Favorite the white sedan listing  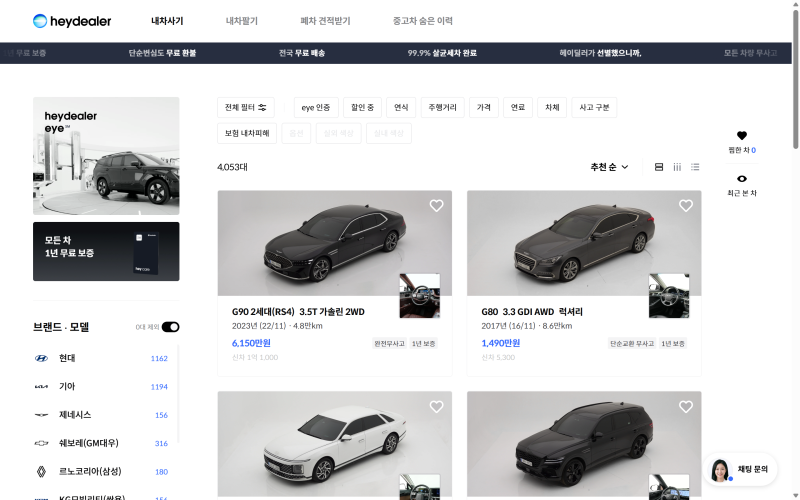tap(436, 407)
